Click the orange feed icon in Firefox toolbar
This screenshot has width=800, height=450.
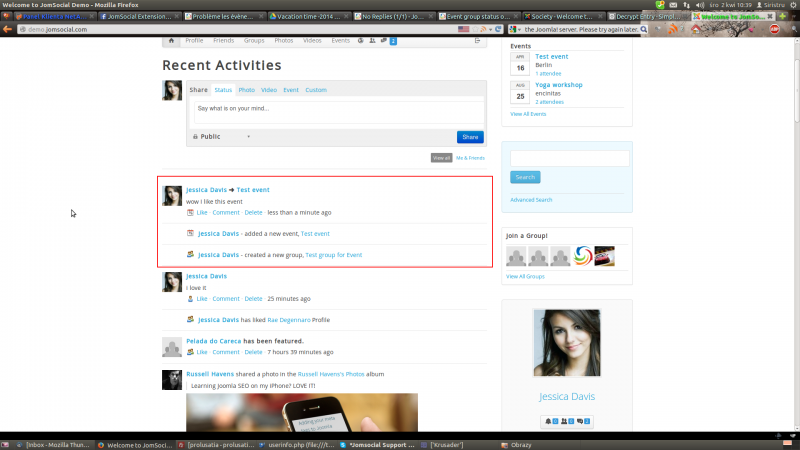tap(673, 30)
